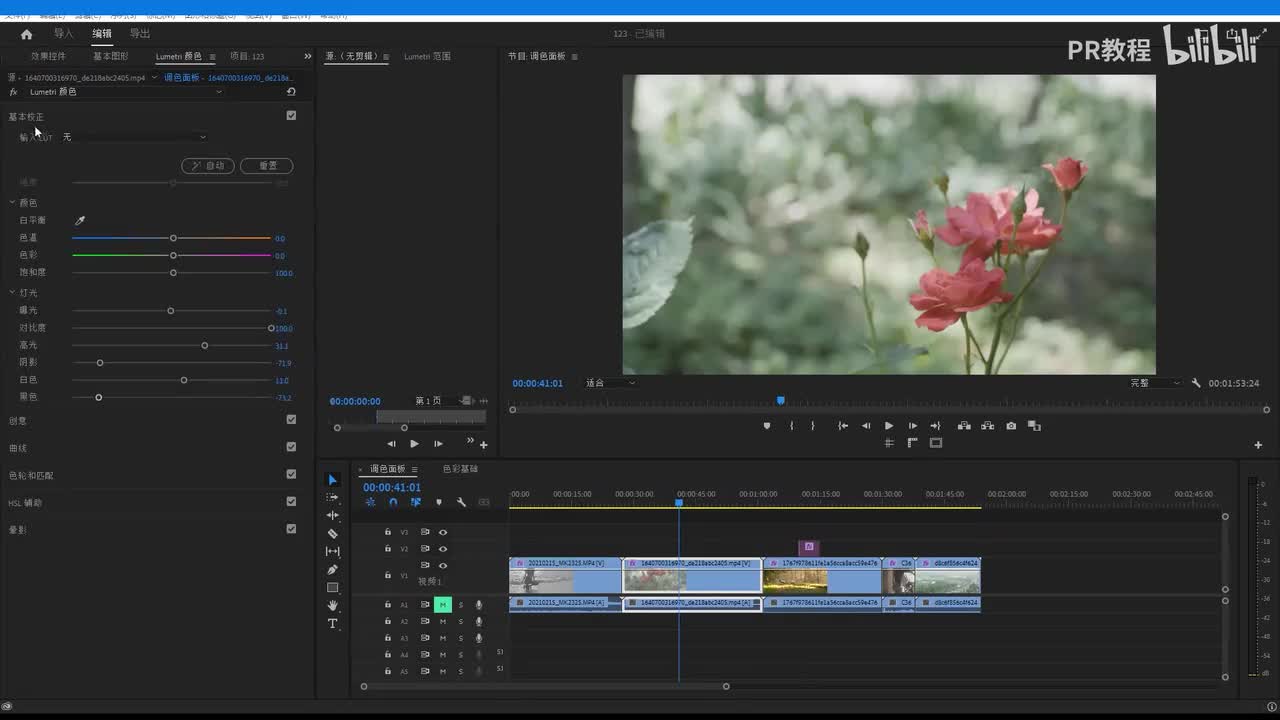1280x720 pixels.
Task: Open the 适合 zoom level dropdown
Action: pos(610,383)
